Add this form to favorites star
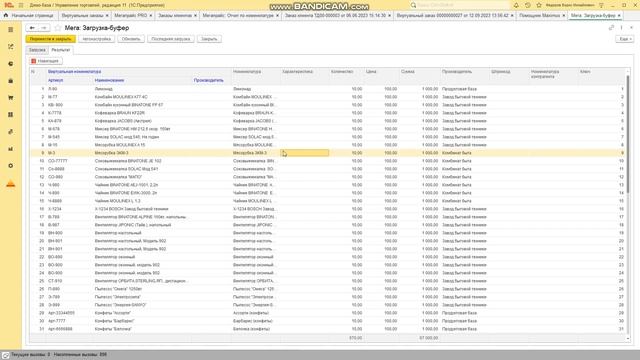640x360 pixels. coord(58,28)
